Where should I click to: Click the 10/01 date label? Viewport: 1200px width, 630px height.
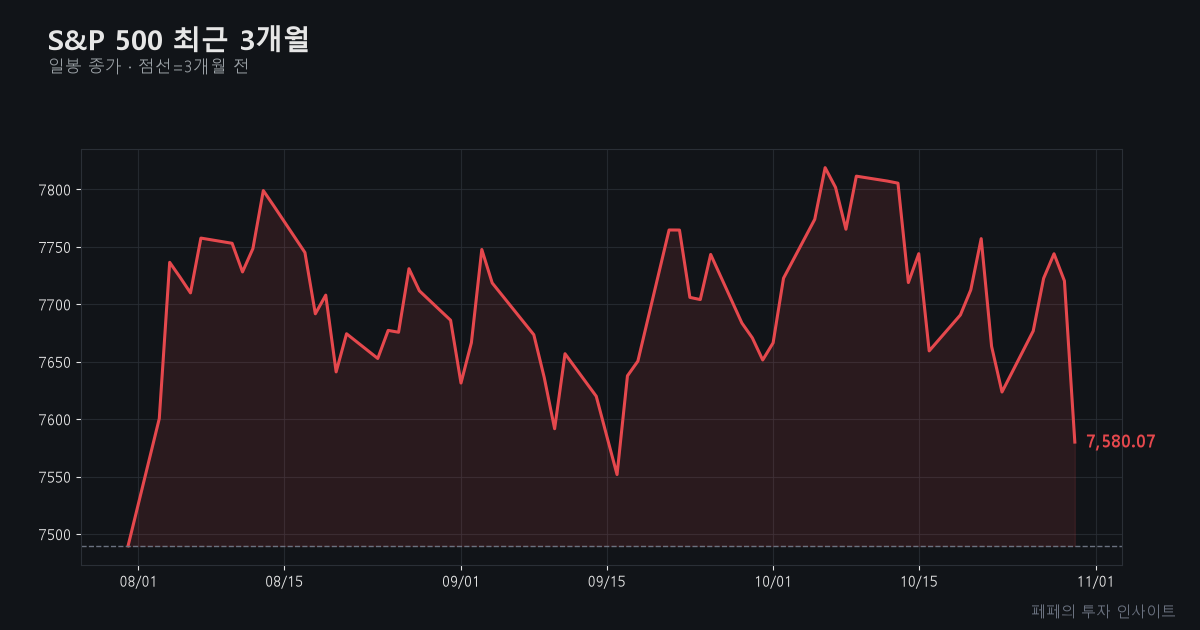(773, 581)
